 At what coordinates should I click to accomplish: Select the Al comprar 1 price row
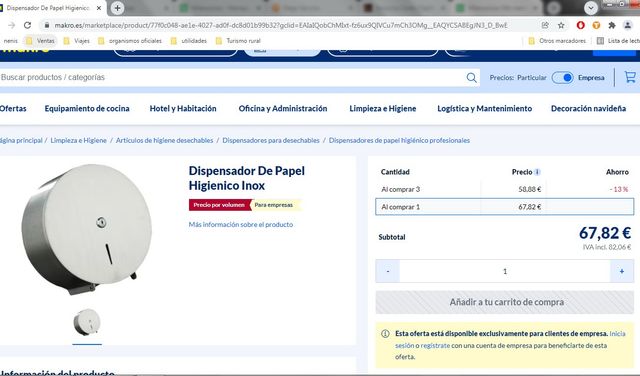(504, 207)
